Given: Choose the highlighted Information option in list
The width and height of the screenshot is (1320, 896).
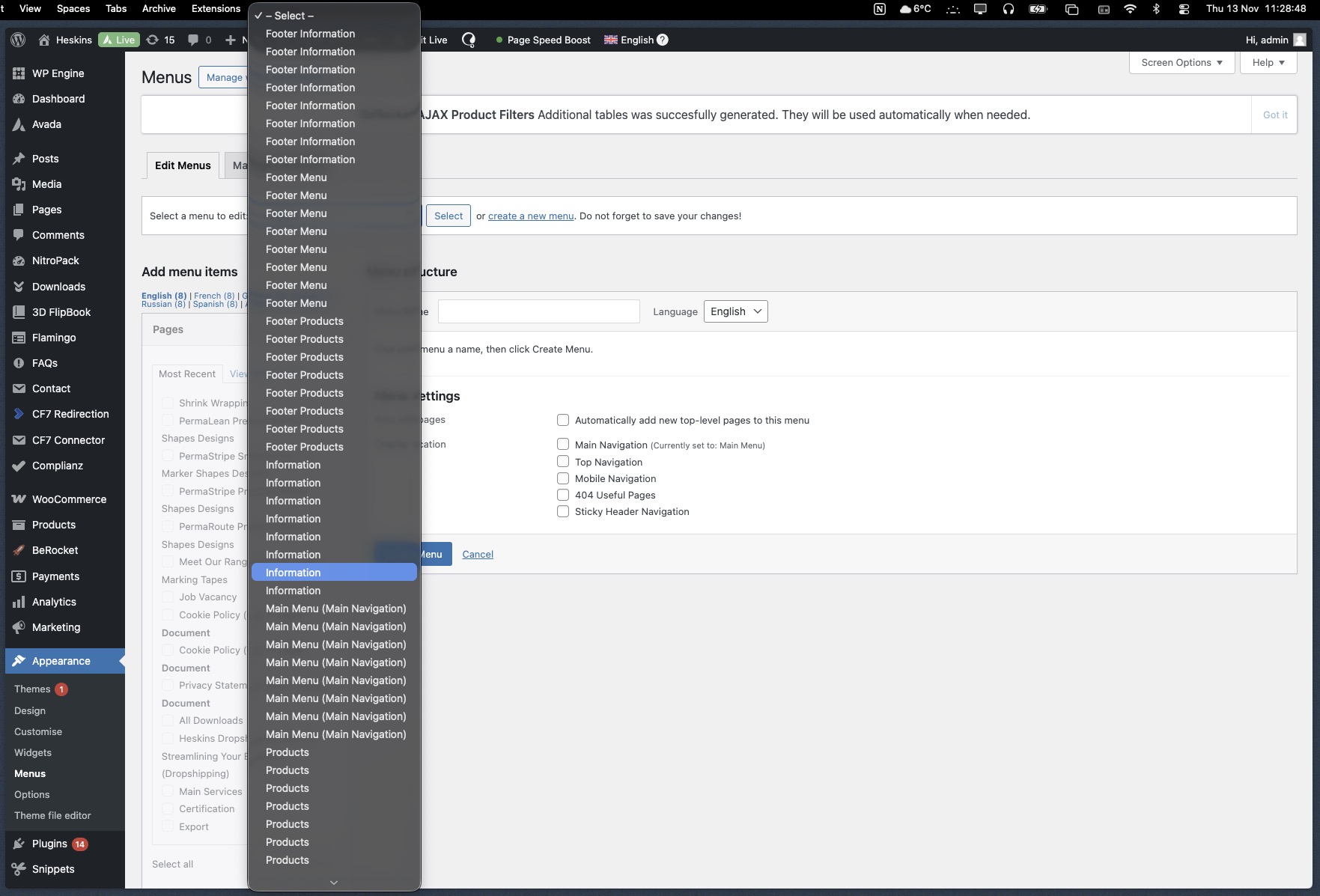Looking at the screenshot, I should pos(334,573).
